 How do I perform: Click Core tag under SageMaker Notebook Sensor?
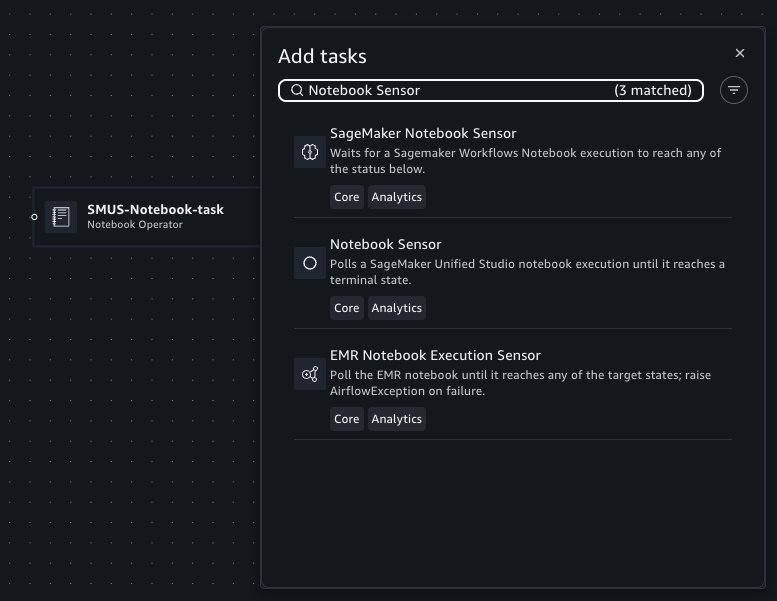[x=346, y=197]
